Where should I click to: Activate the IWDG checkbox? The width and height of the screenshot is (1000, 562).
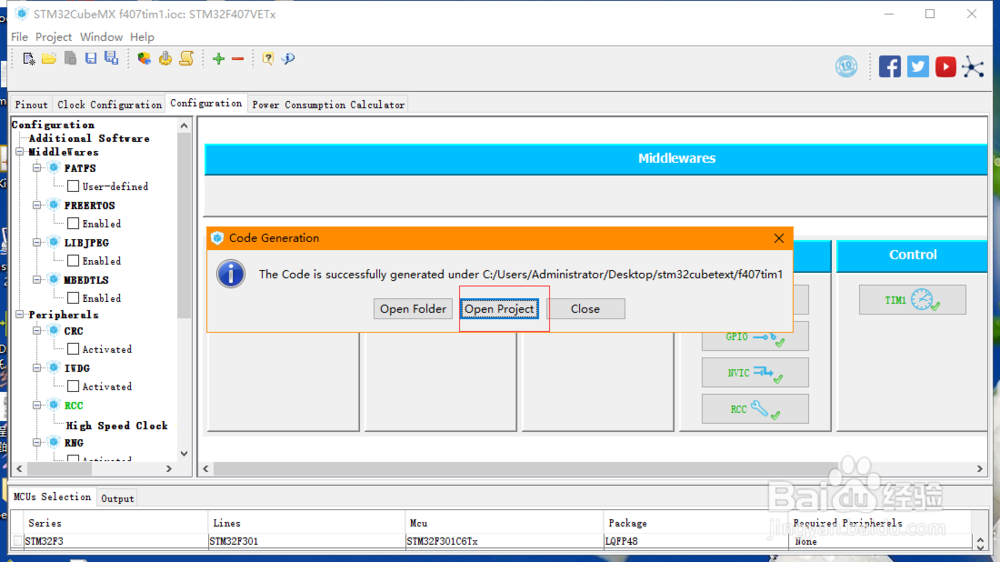[73, 386]
